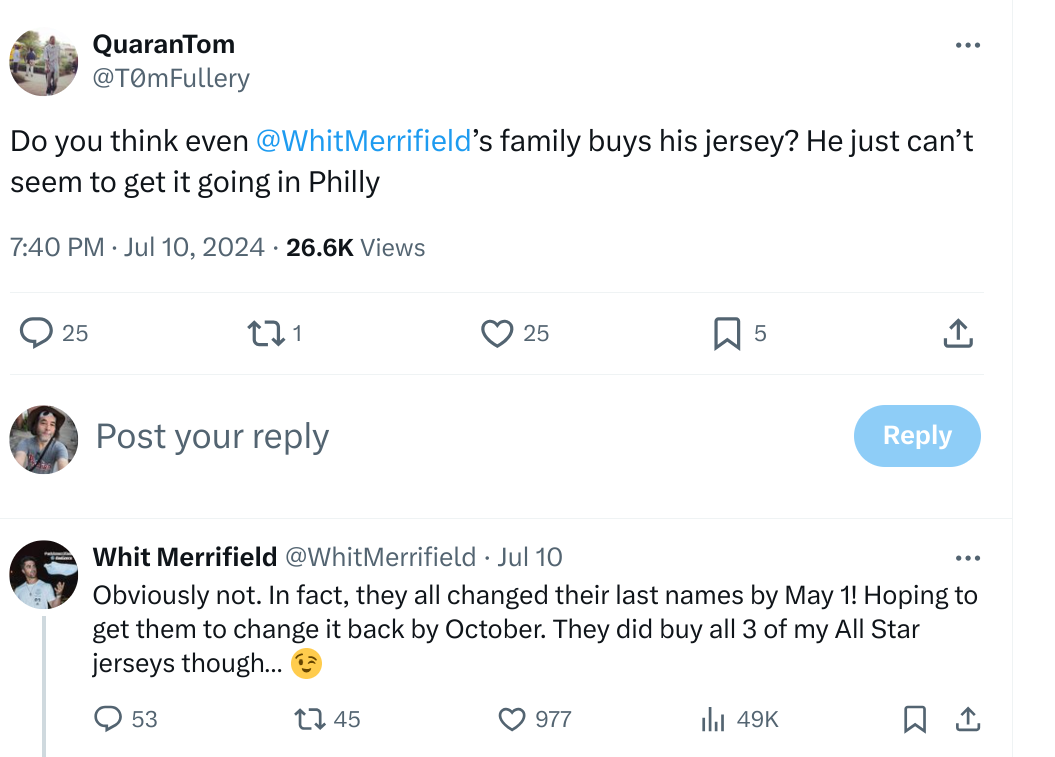Open more options on Whit Merrifield's reply
1055x757 pixels.
[x=968, y=558]
